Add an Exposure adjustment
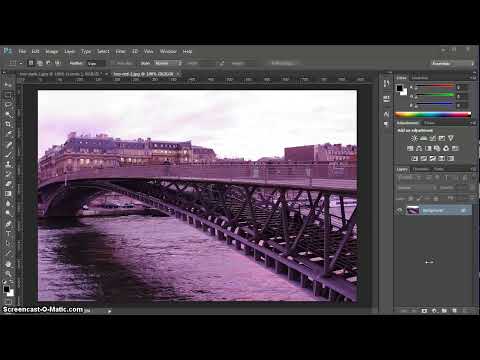The width and height of the screenshot is (480, 360). click(442, 138)
